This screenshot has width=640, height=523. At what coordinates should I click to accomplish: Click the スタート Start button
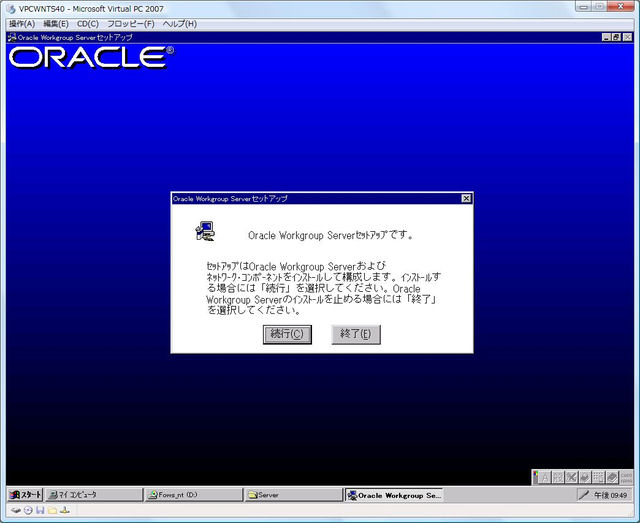point(25,495)
